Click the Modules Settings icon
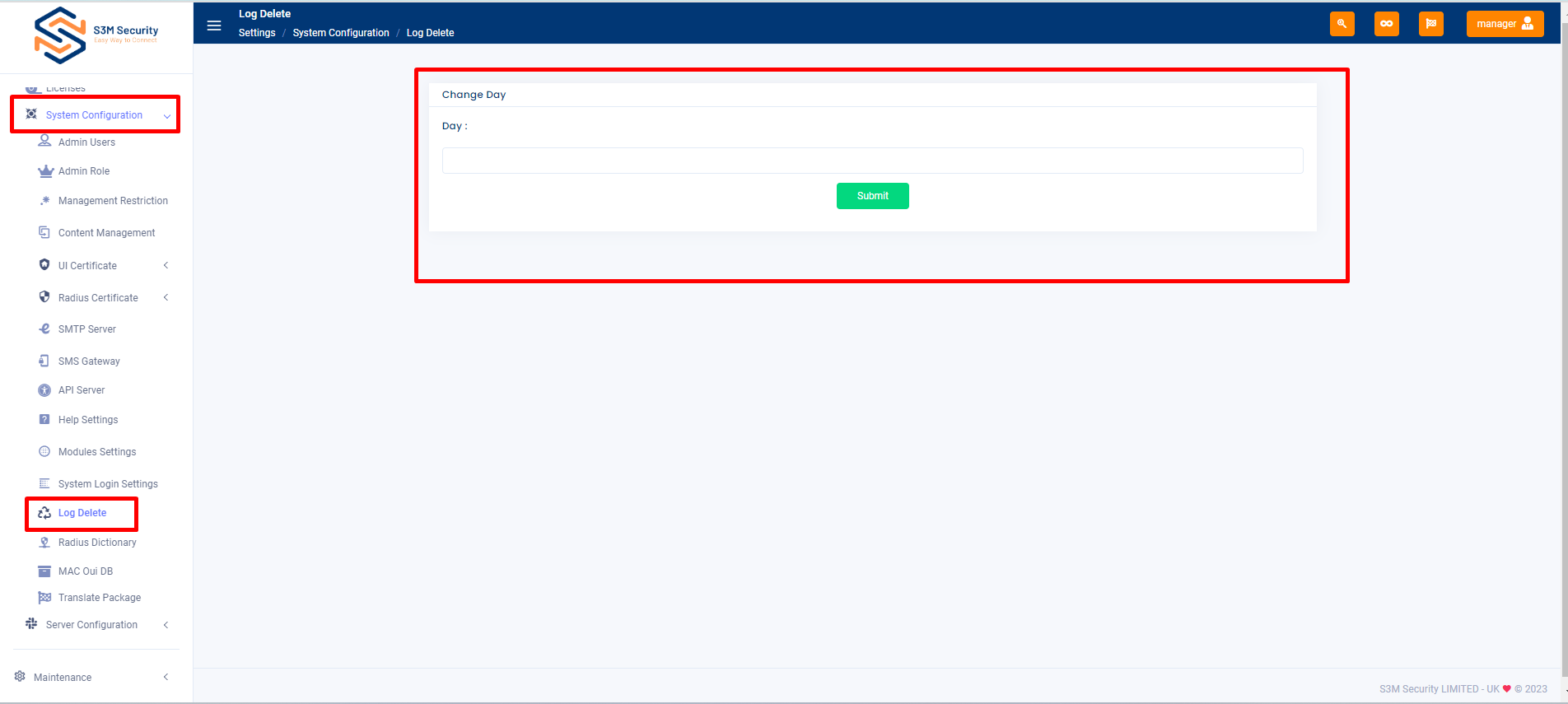This screenshot has height=704, width=1568. [44, 451]
